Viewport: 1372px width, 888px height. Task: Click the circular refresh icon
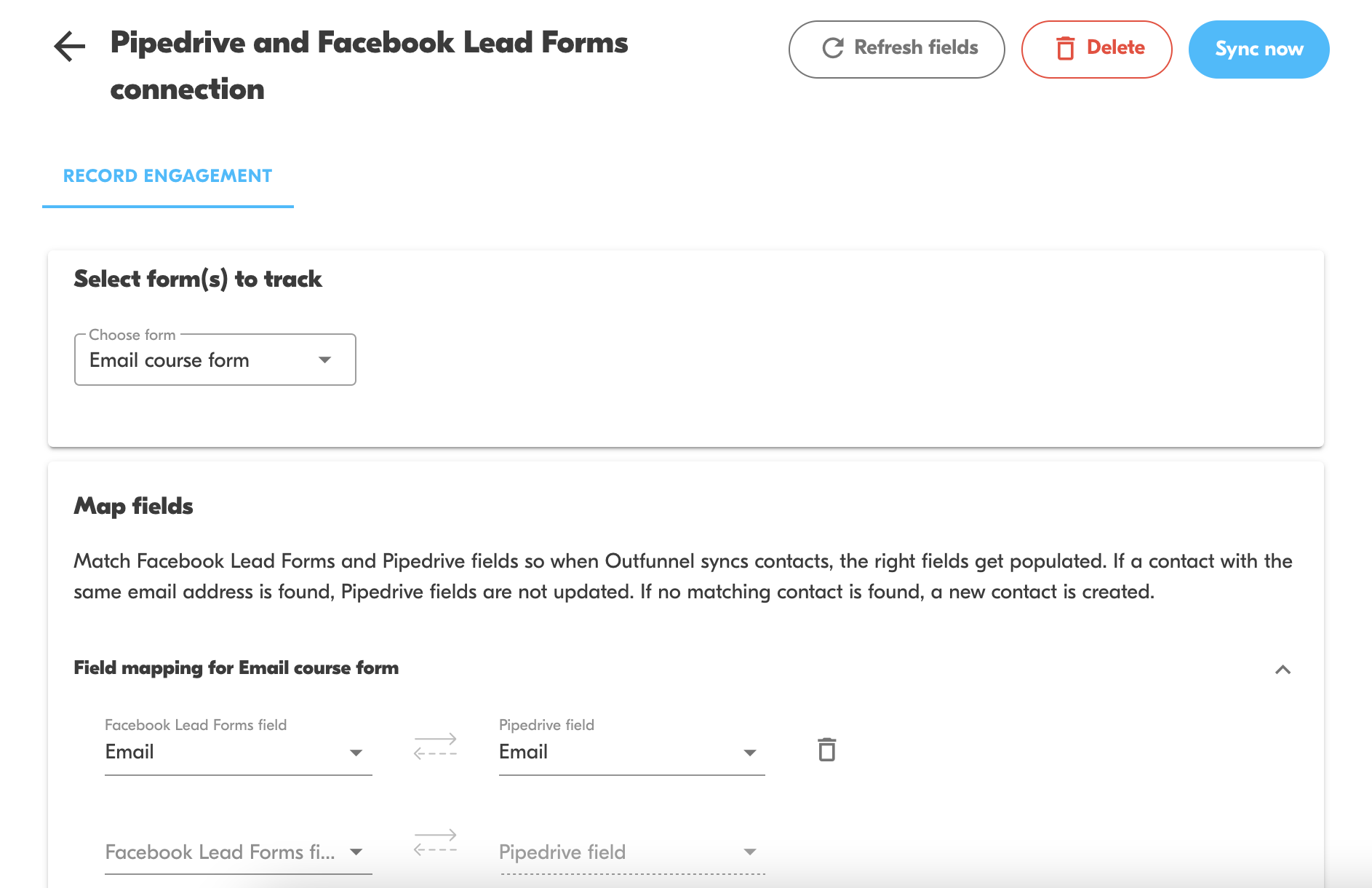click(832, 48)
